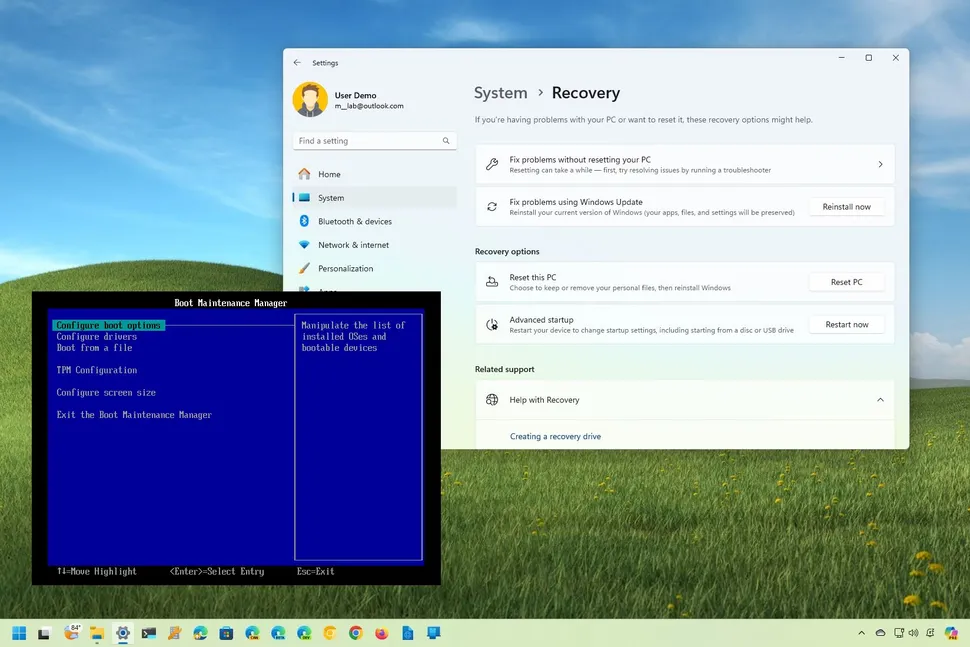Launch Edge Canary labeled CAN
The height and width of the screenshot is (647, 970).
pos(252,633)
